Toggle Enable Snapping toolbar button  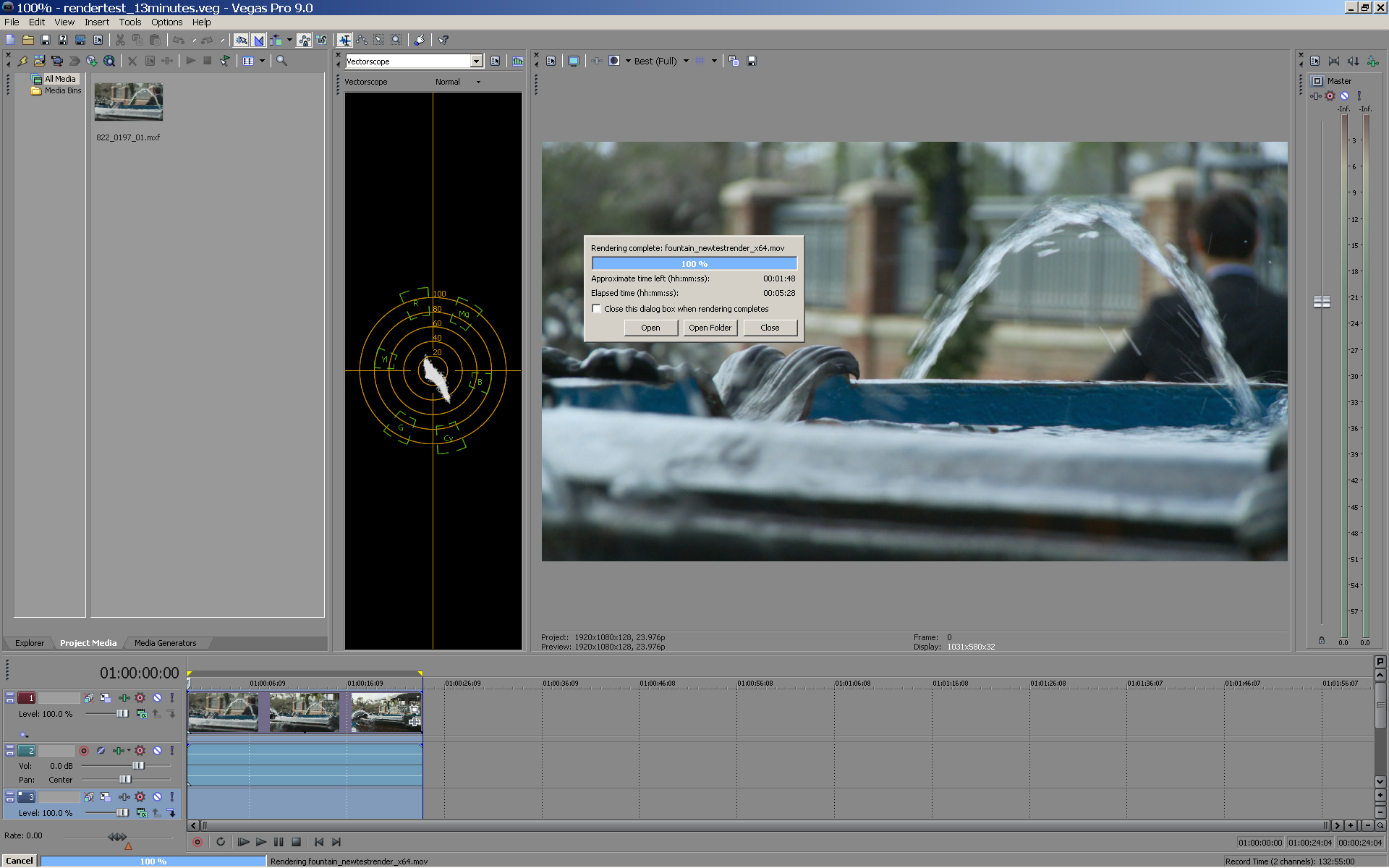tap(241, 41)
